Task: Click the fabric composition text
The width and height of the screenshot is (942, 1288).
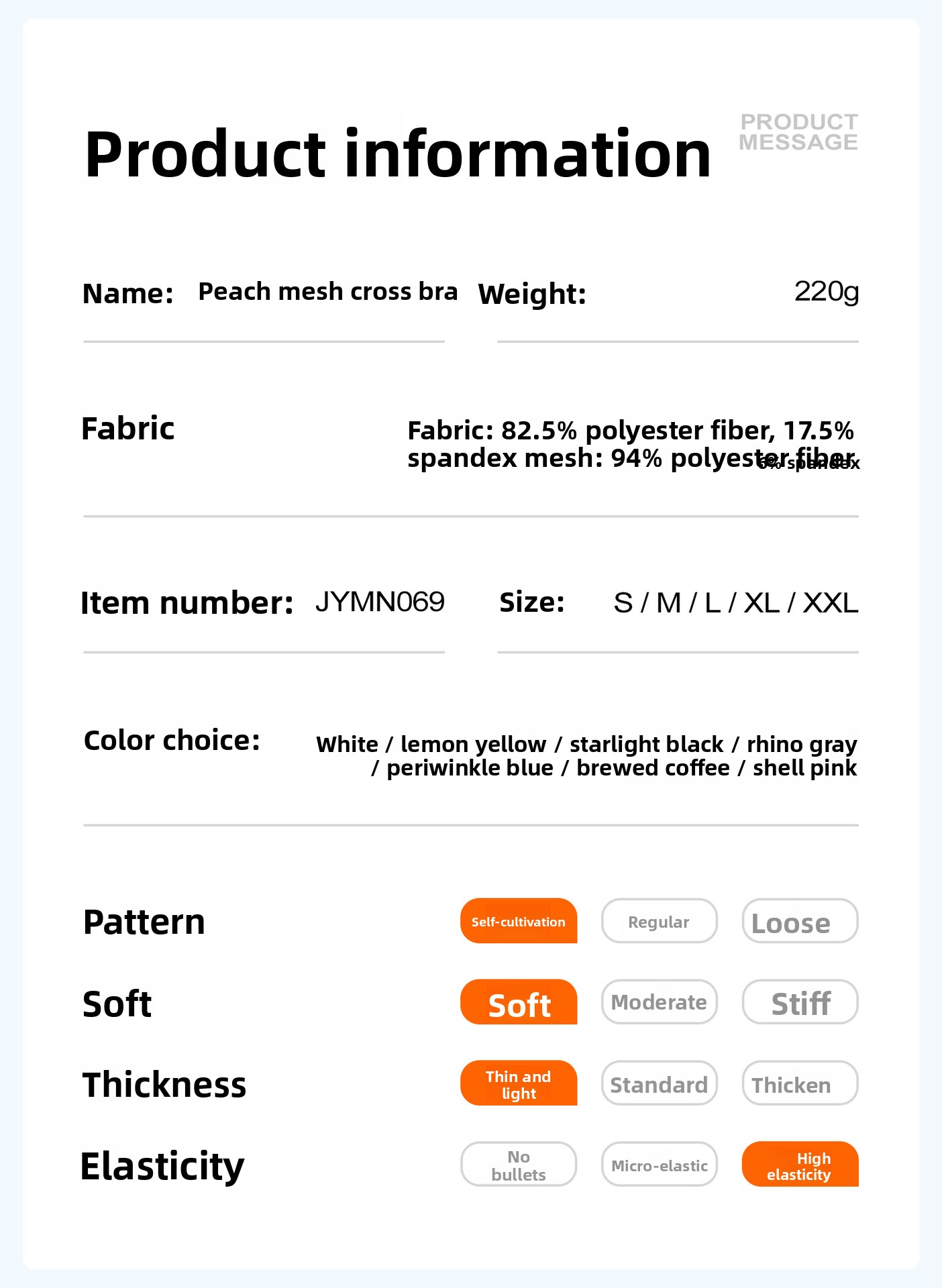Action: [633, 444]
